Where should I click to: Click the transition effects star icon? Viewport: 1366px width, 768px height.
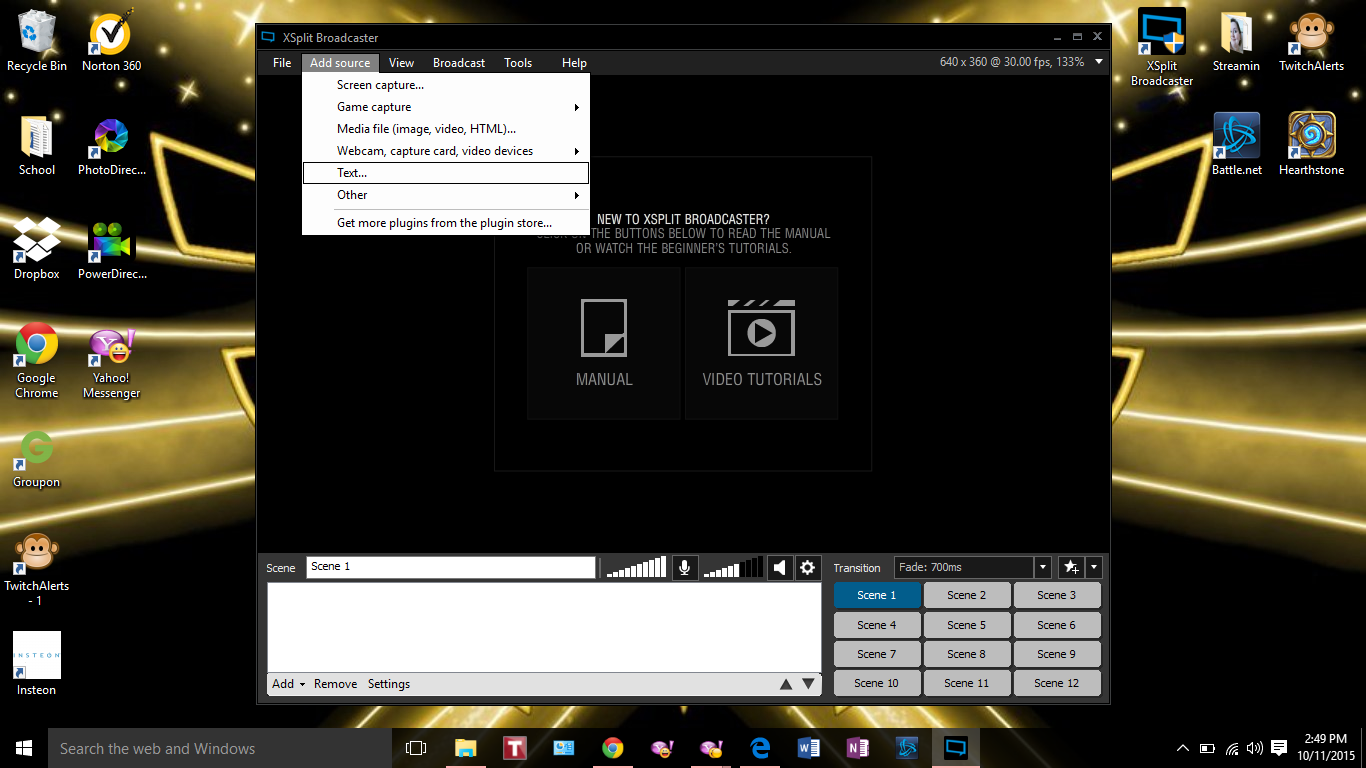coord(1071,567)
